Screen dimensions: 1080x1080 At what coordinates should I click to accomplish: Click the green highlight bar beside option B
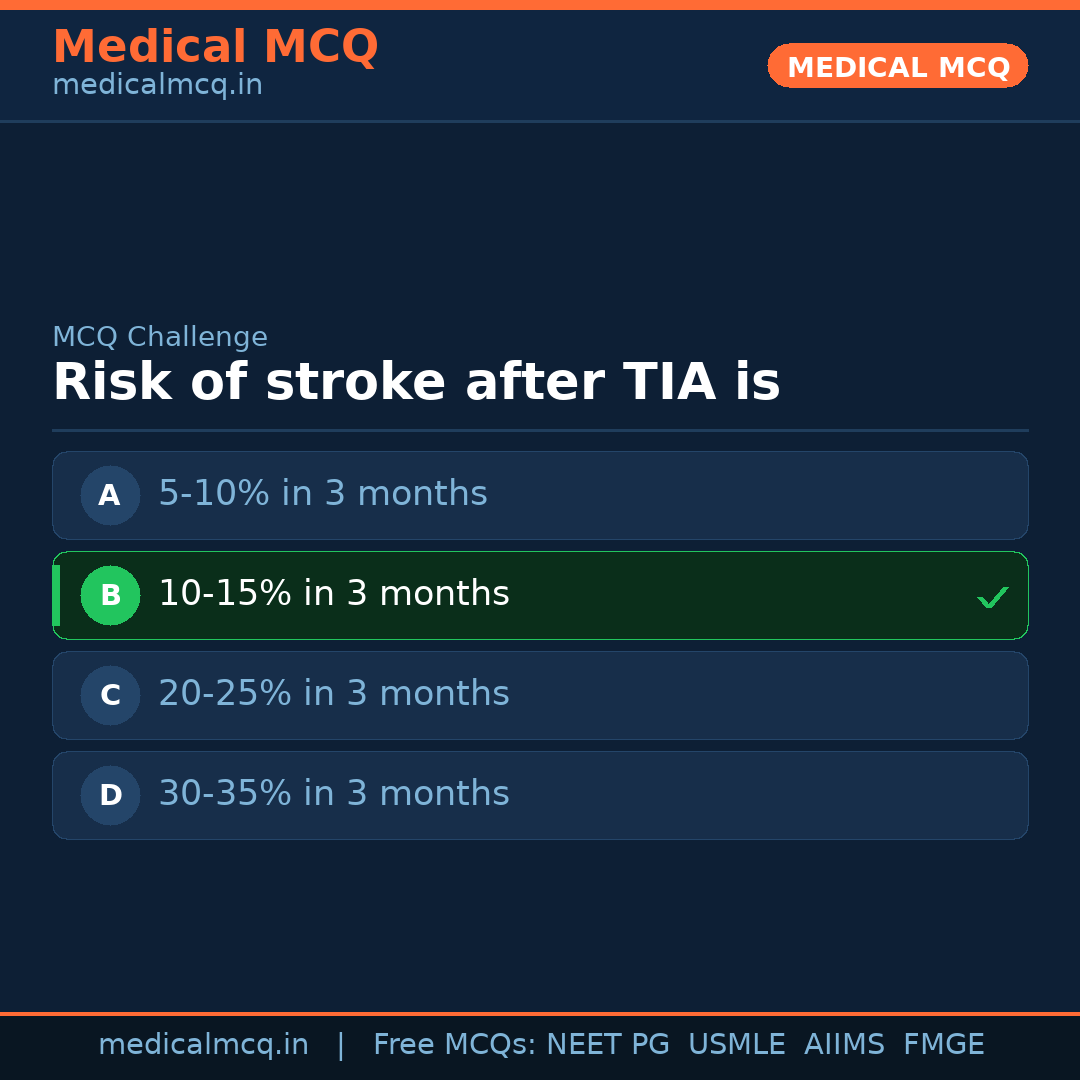point(56,595)
